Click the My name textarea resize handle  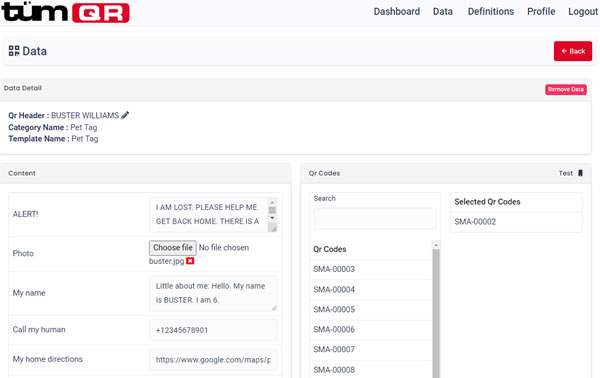[274, 308]
